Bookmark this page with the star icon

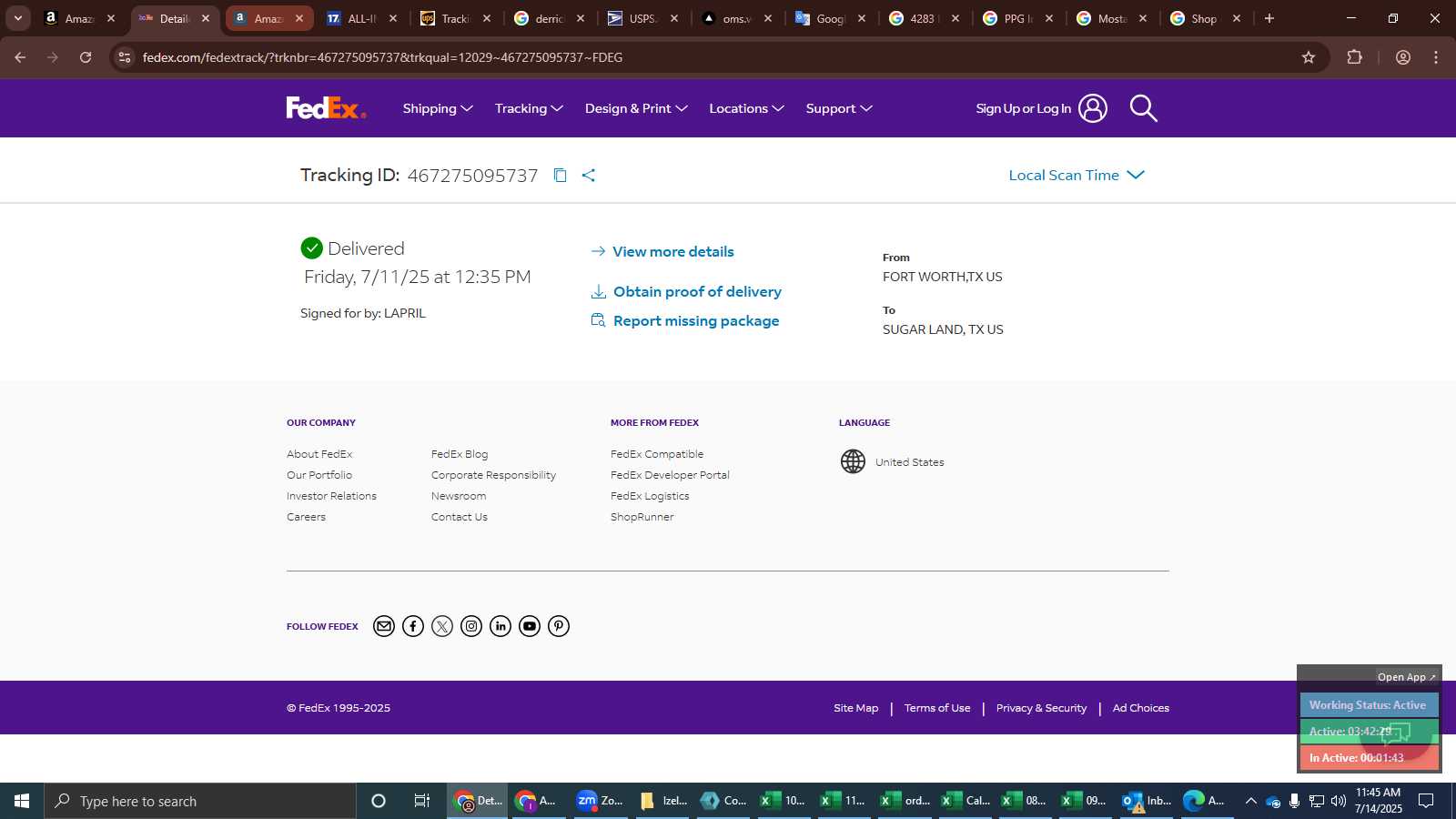click(x=1309, y=57)
